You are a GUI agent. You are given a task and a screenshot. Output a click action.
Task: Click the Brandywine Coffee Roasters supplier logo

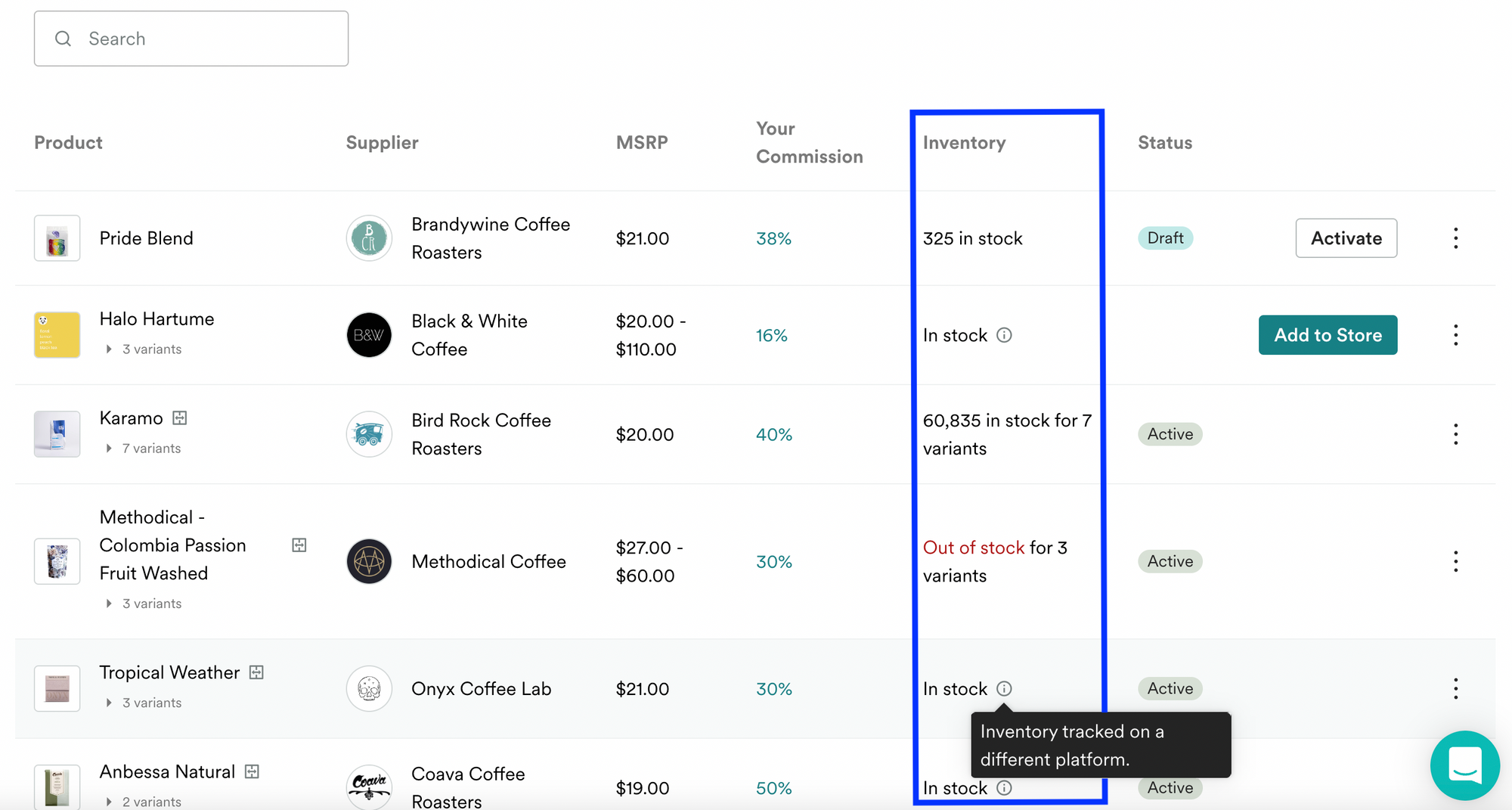coord(369,238)
